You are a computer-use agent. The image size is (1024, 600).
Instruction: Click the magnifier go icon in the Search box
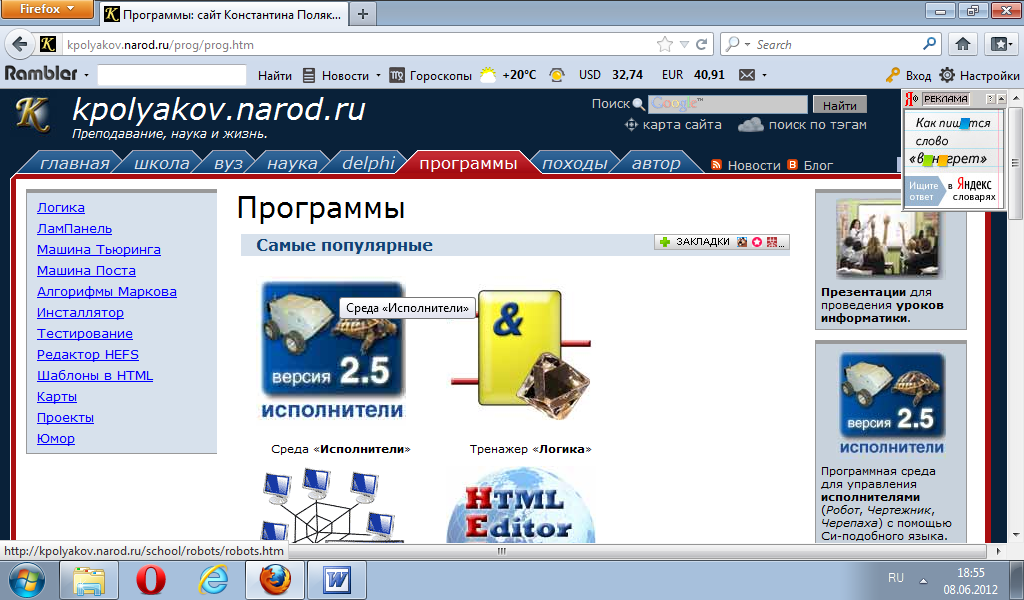929,44
